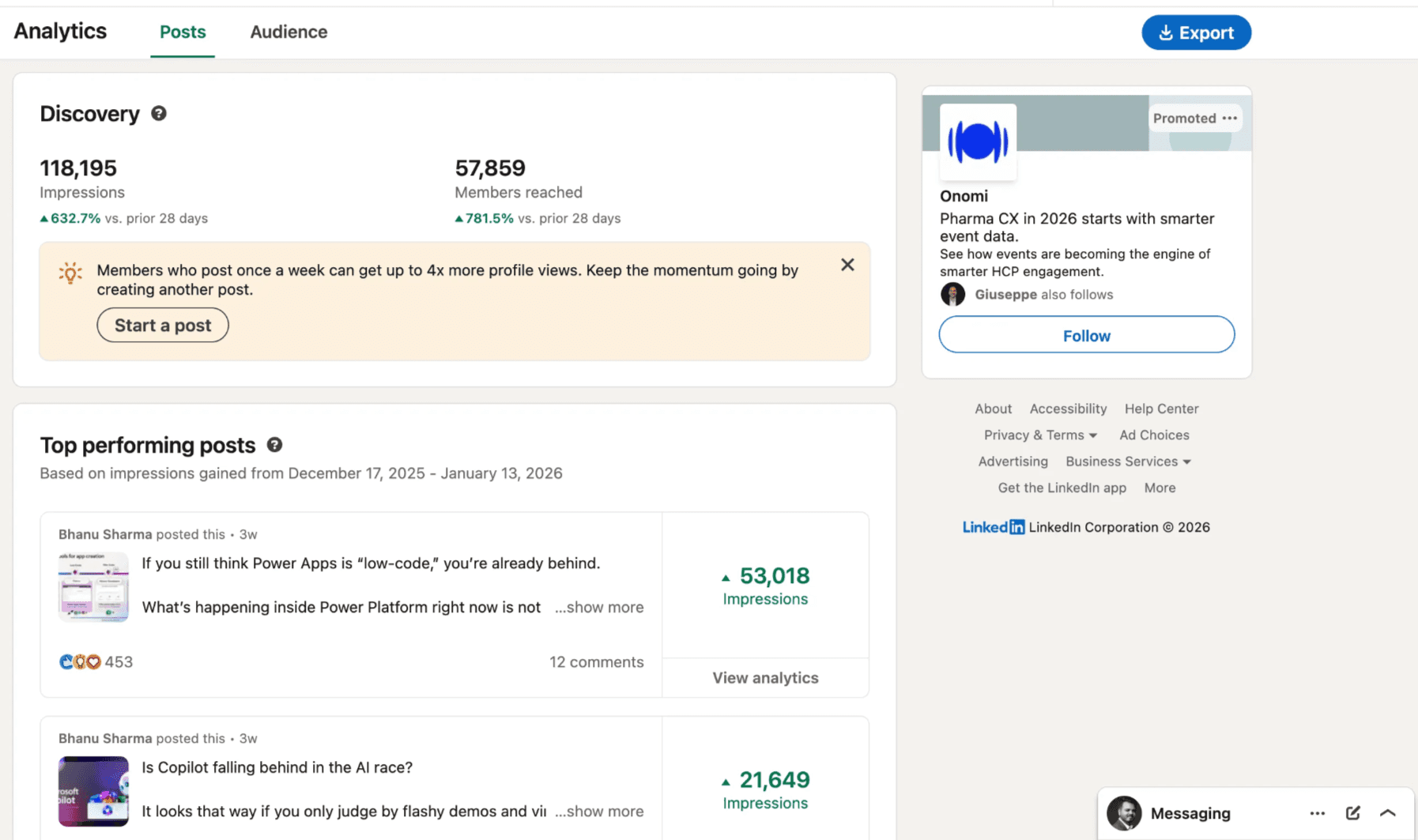Export analytics data

pyautogui.click(x=1196, y=32)
